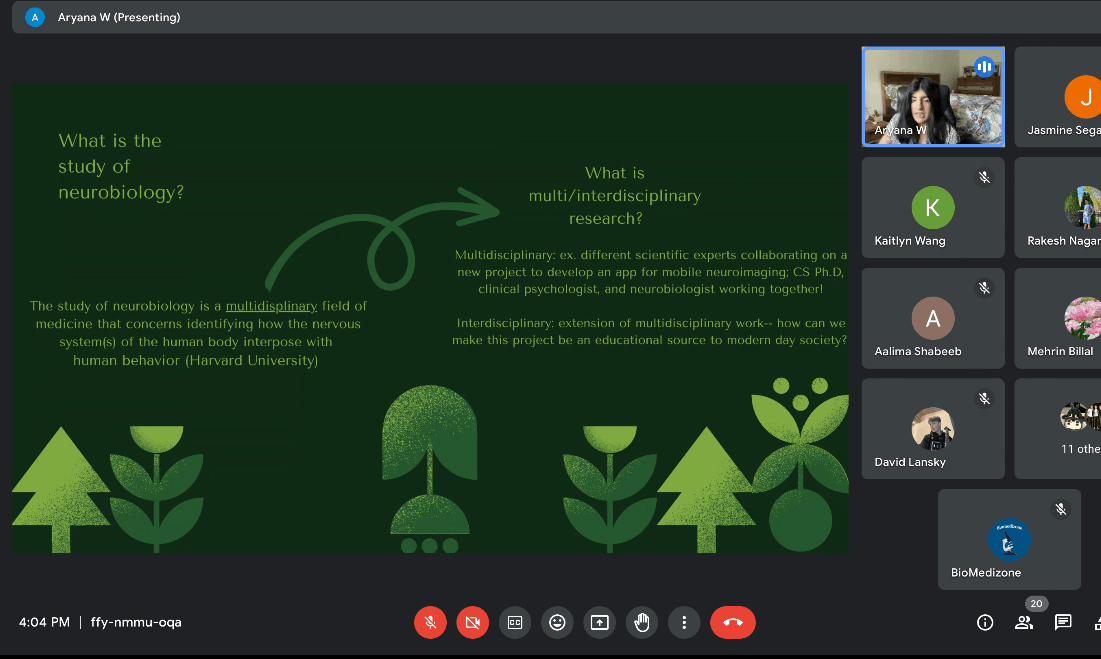
Task: Click Kaitlyn Wang's participant tile
Action: pos(932,207)
